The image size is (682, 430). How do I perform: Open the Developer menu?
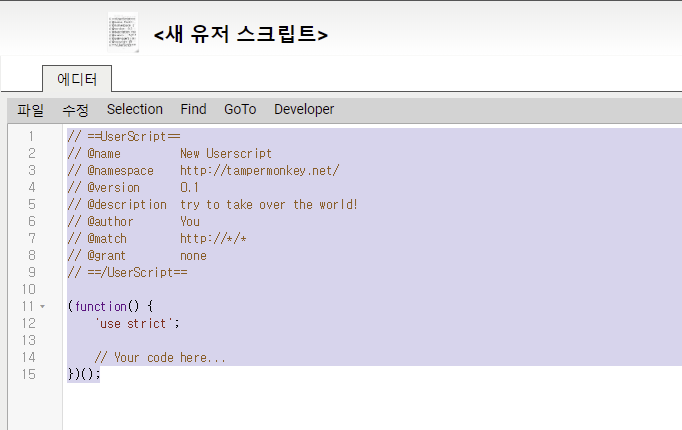[x=304, y=109]
